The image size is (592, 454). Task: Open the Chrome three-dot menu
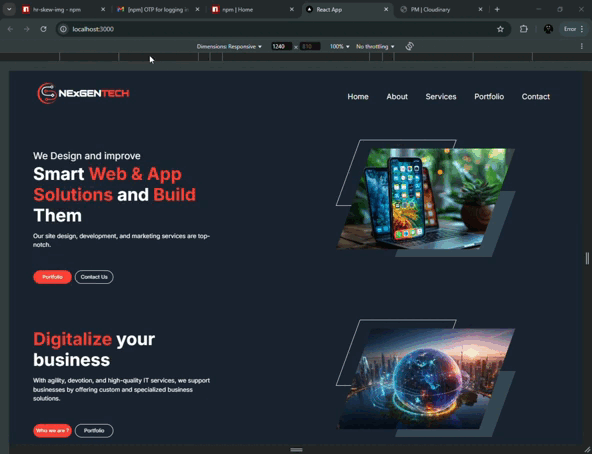[x=582, y=29]
